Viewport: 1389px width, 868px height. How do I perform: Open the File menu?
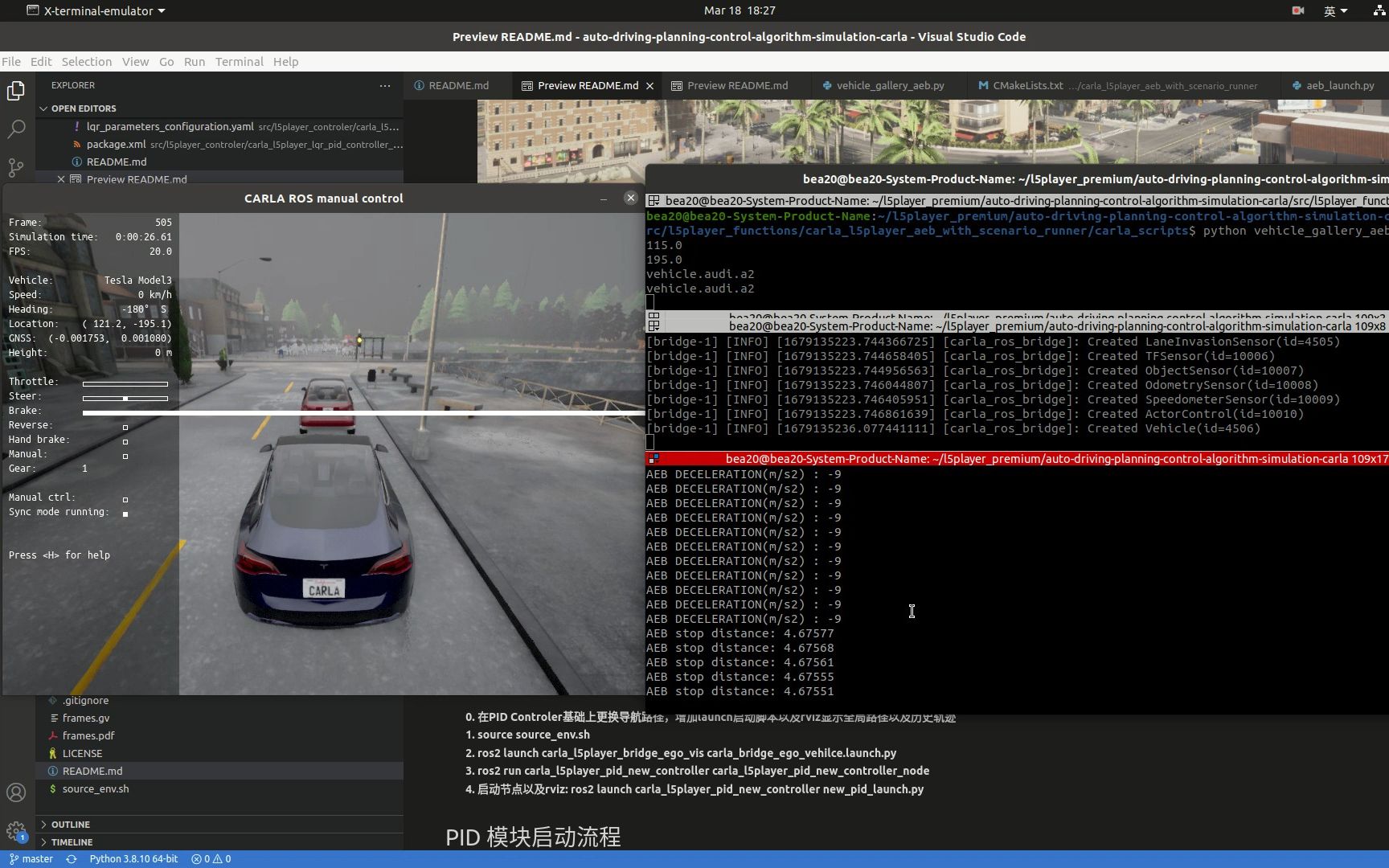click(x=11, y=61)
